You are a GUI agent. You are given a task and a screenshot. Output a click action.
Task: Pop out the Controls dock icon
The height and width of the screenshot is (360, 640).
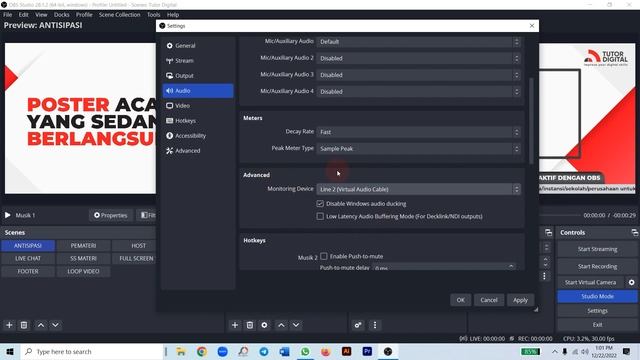(x=634, y=233)
